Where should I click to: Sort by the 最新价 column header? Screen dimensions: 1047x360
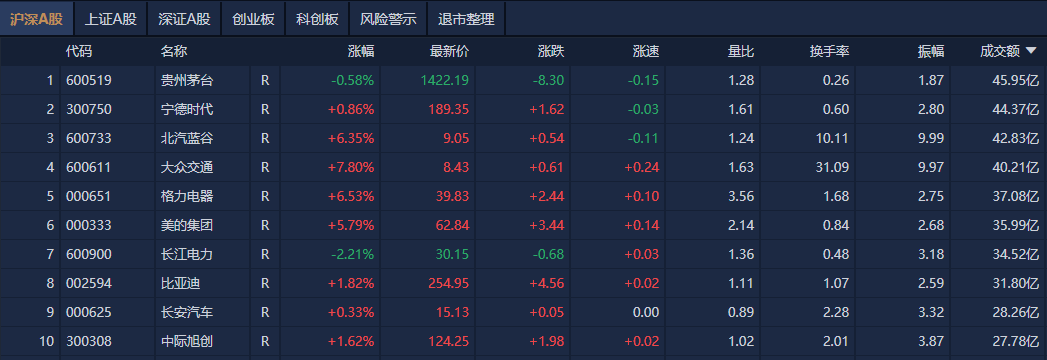click(449, 51)
